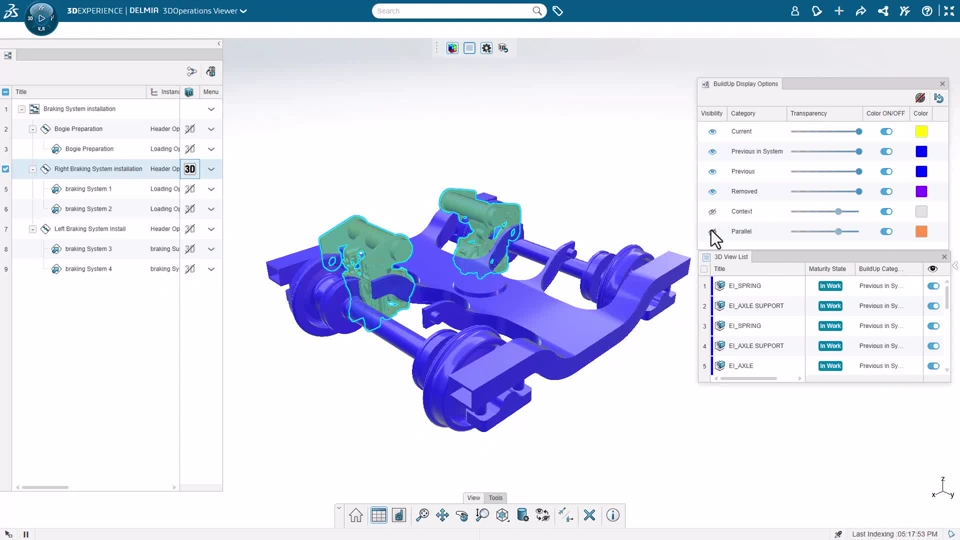
Task: Open the purple Removed color swatch
Action: (x=921, y=192)
